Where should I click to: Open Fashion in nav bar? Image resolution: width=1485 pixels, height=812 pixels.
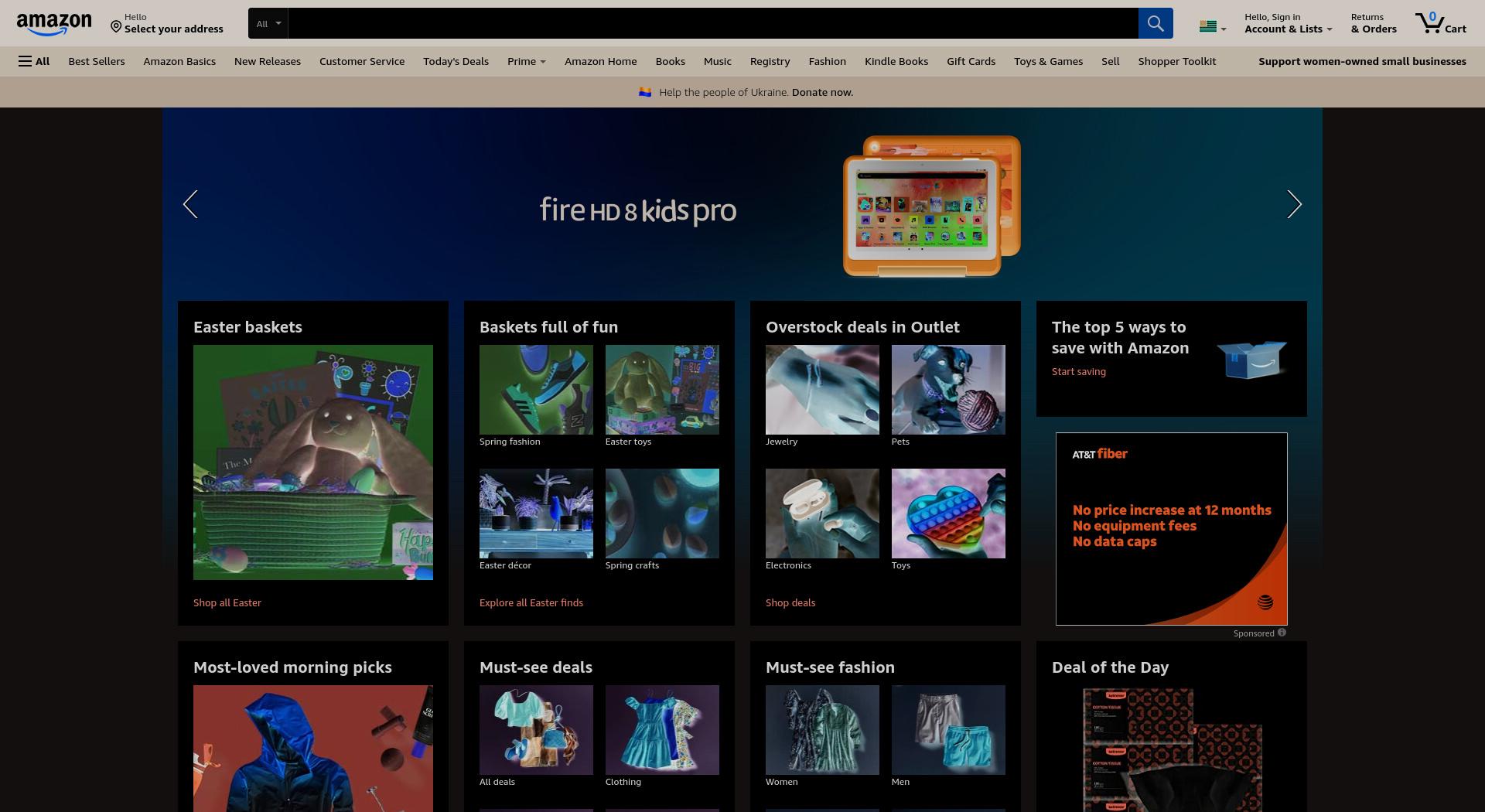tap(828, 61)
